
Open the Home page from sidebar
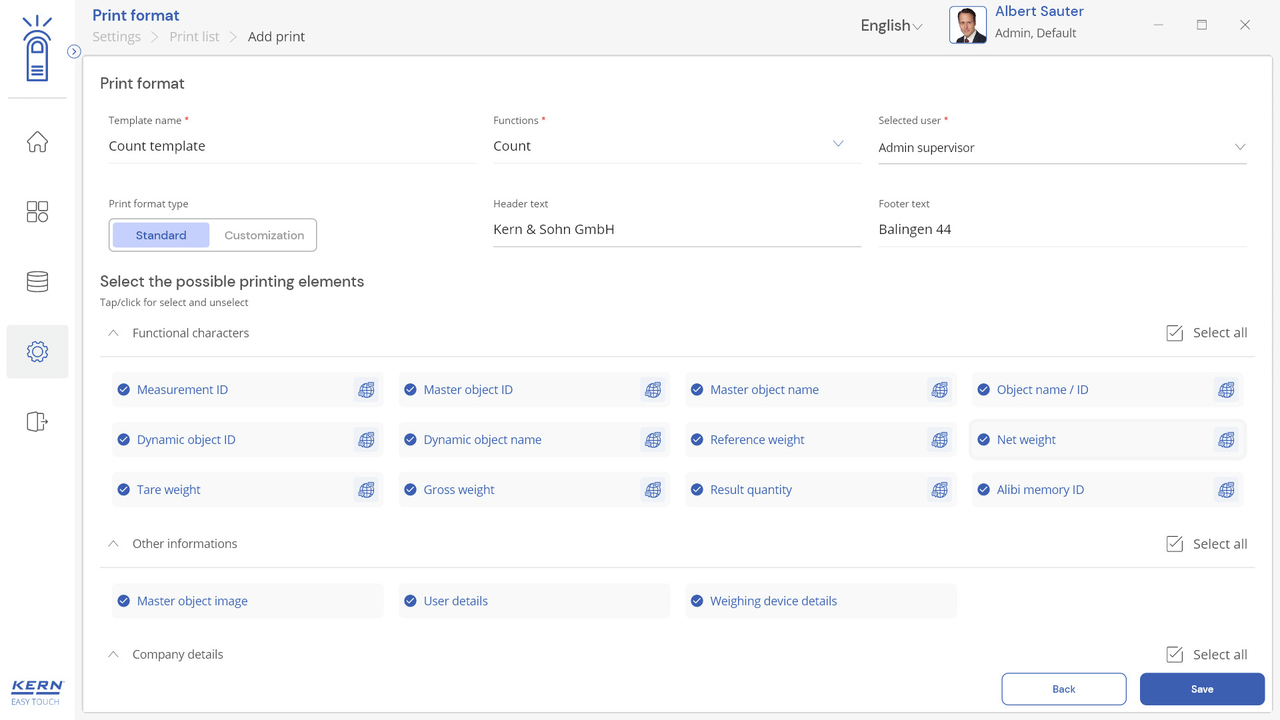37,142
